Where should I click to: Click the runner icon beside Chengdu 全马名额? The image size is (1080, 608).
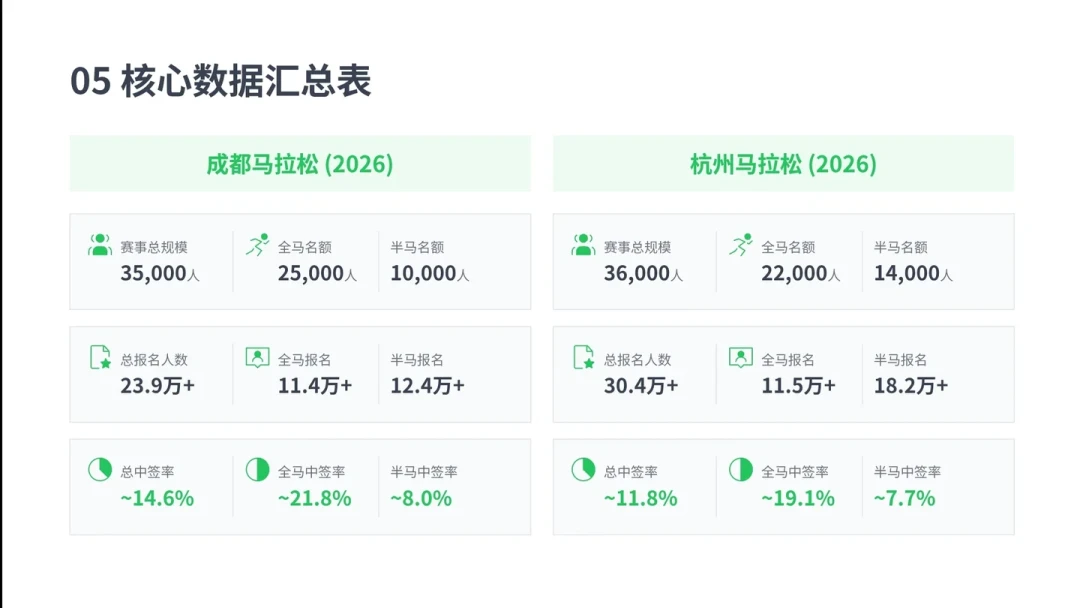pyautogui.click(x=258, y=244)
